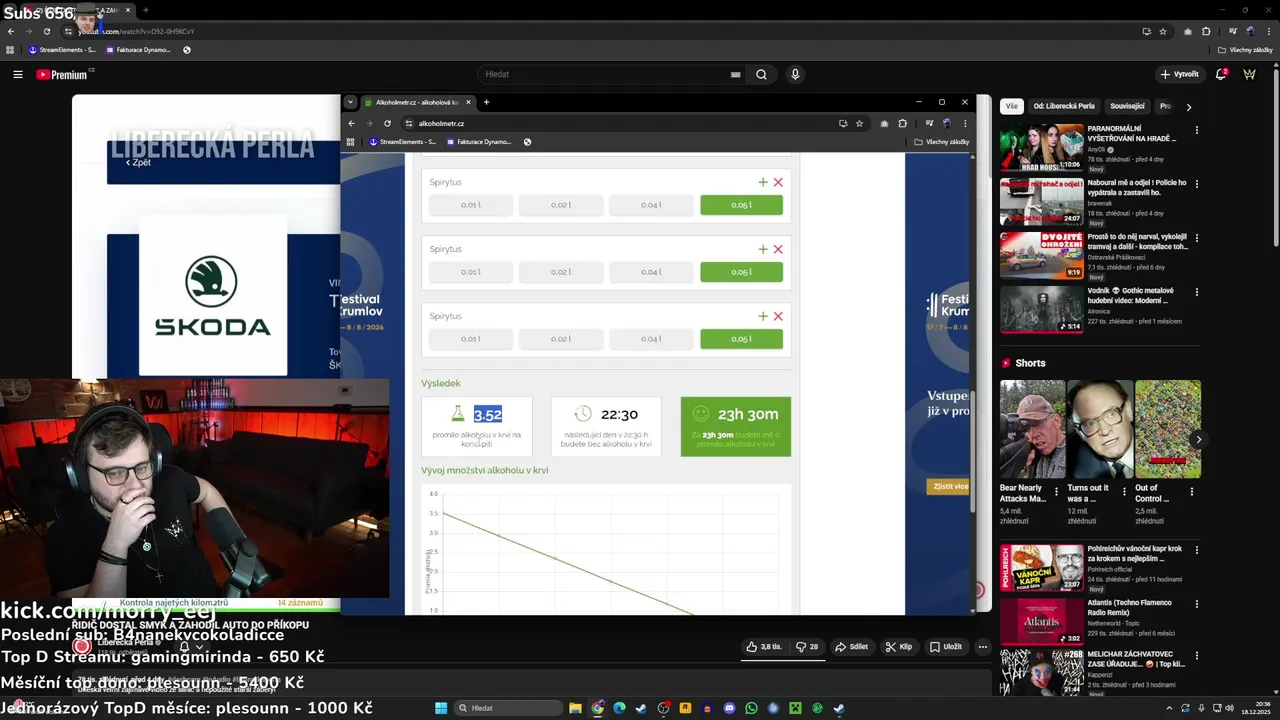The image size is (1280, 720).
Task: Open Turns out it was a short options
Action: (x=1123, y=490)
